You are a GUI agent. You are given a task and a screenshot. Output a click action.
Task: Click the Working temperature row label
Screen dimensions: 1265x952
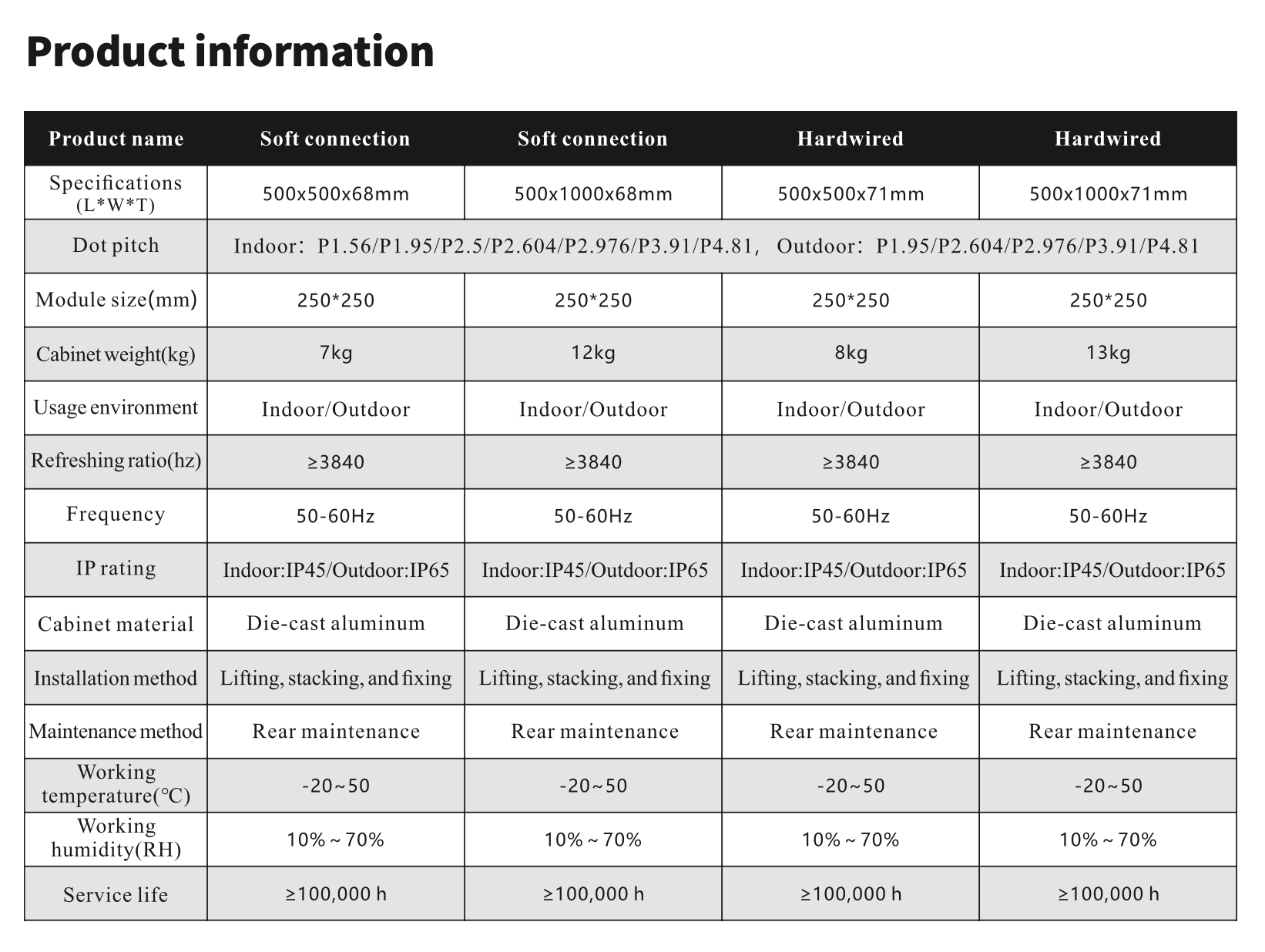[x=116, y=784]
